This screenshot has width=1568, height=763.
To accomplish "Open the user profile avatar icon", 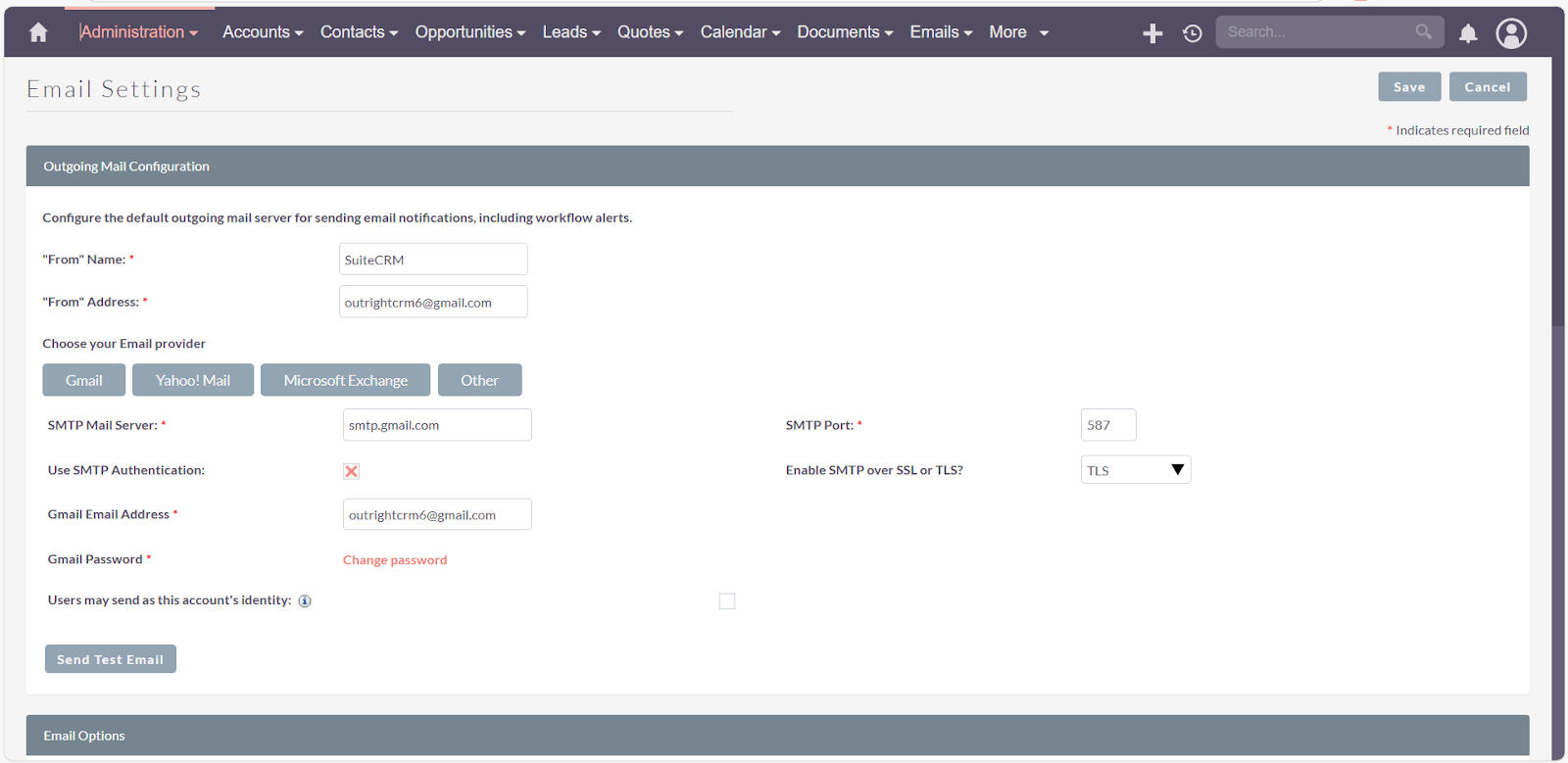I will (1511, 33).
